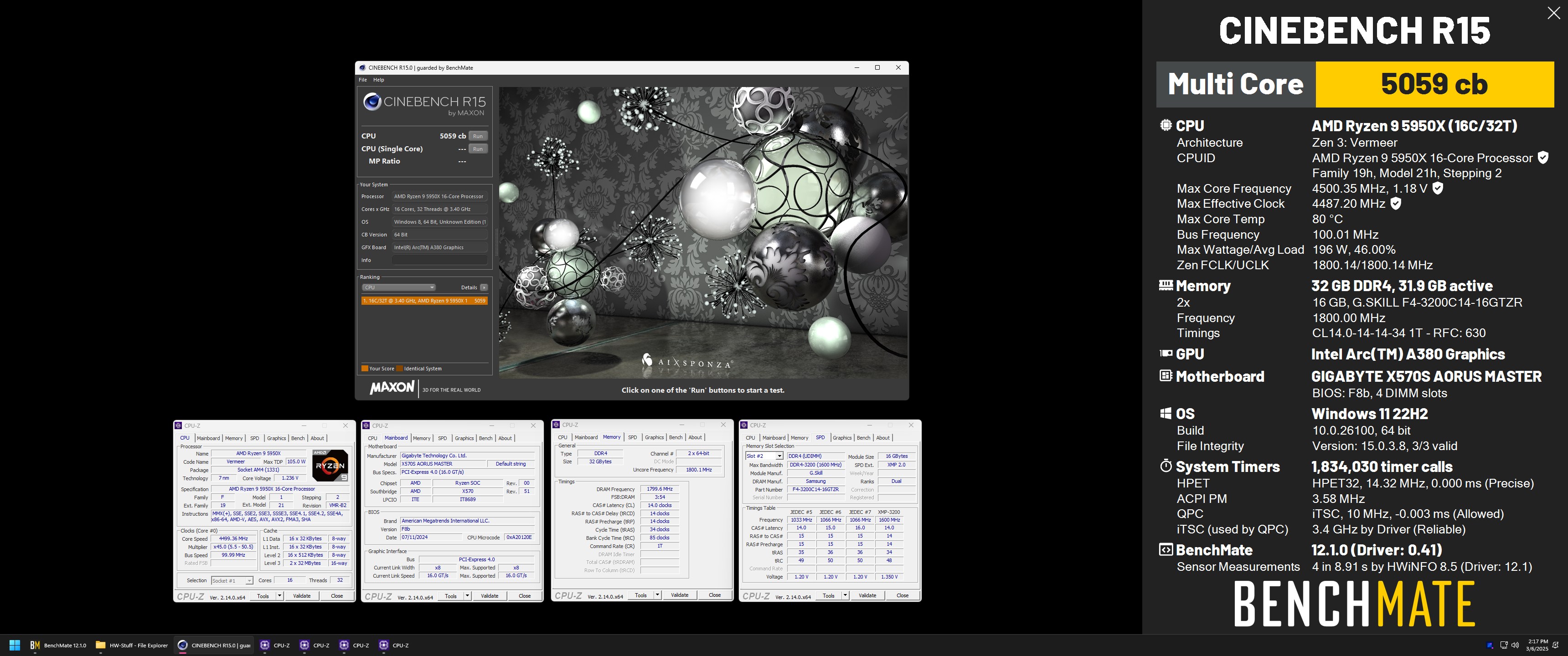Viewport: 1568px width, 656px height.
Task: Click the Motherboard icon in BenchMate panel
Action: point(1166,375)
